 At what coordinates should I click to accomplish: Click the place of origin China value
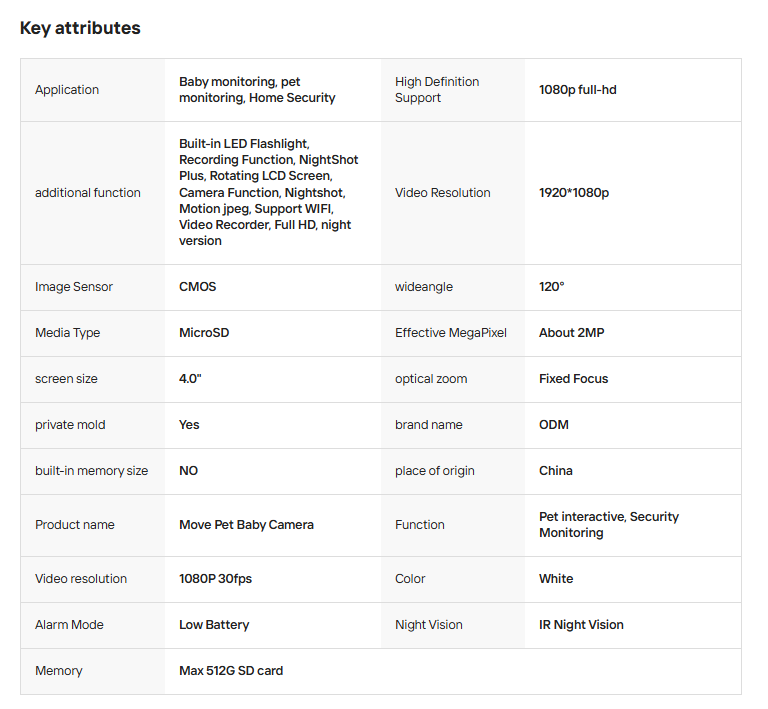(555, 471)
